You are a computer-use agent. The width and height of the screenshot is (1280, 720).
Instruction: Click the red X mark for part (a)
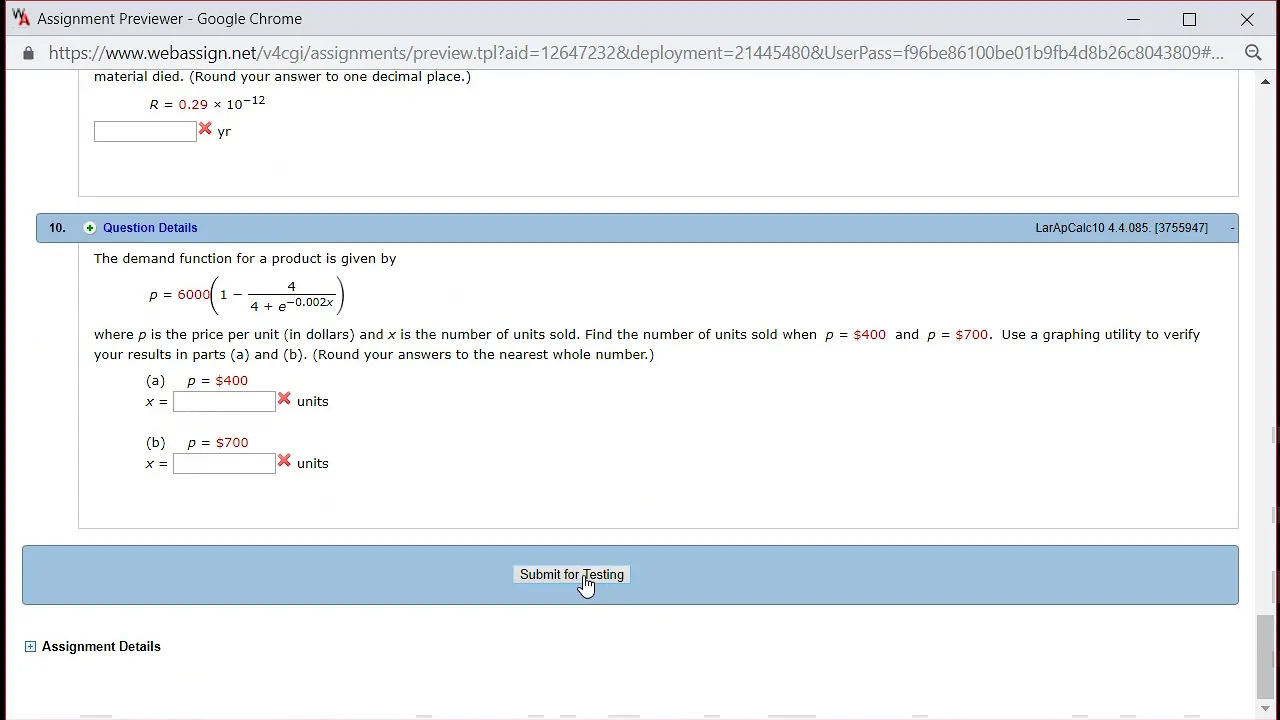coord(284,399)
